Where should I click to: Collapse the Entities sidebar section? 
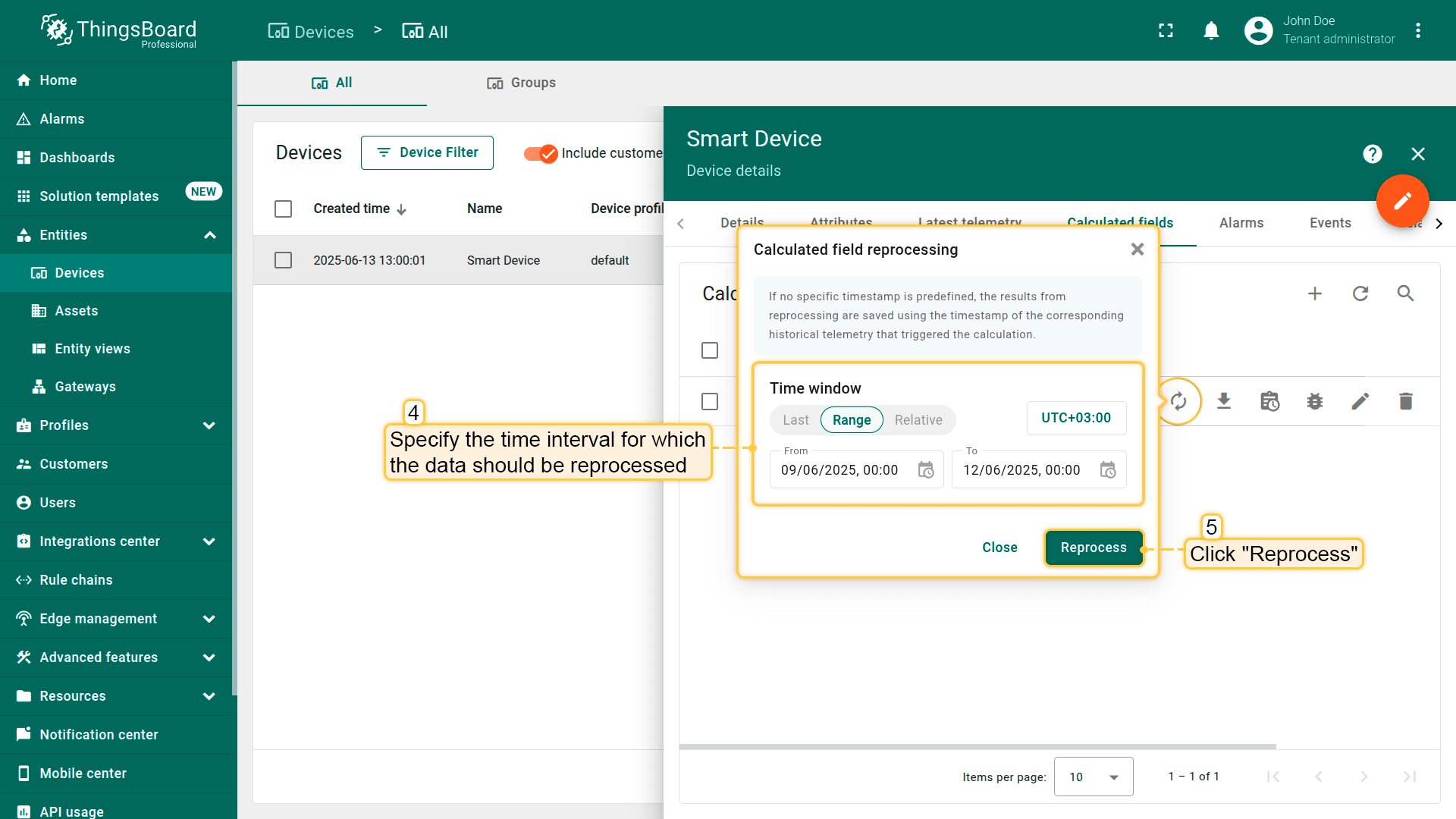(209, 235)
